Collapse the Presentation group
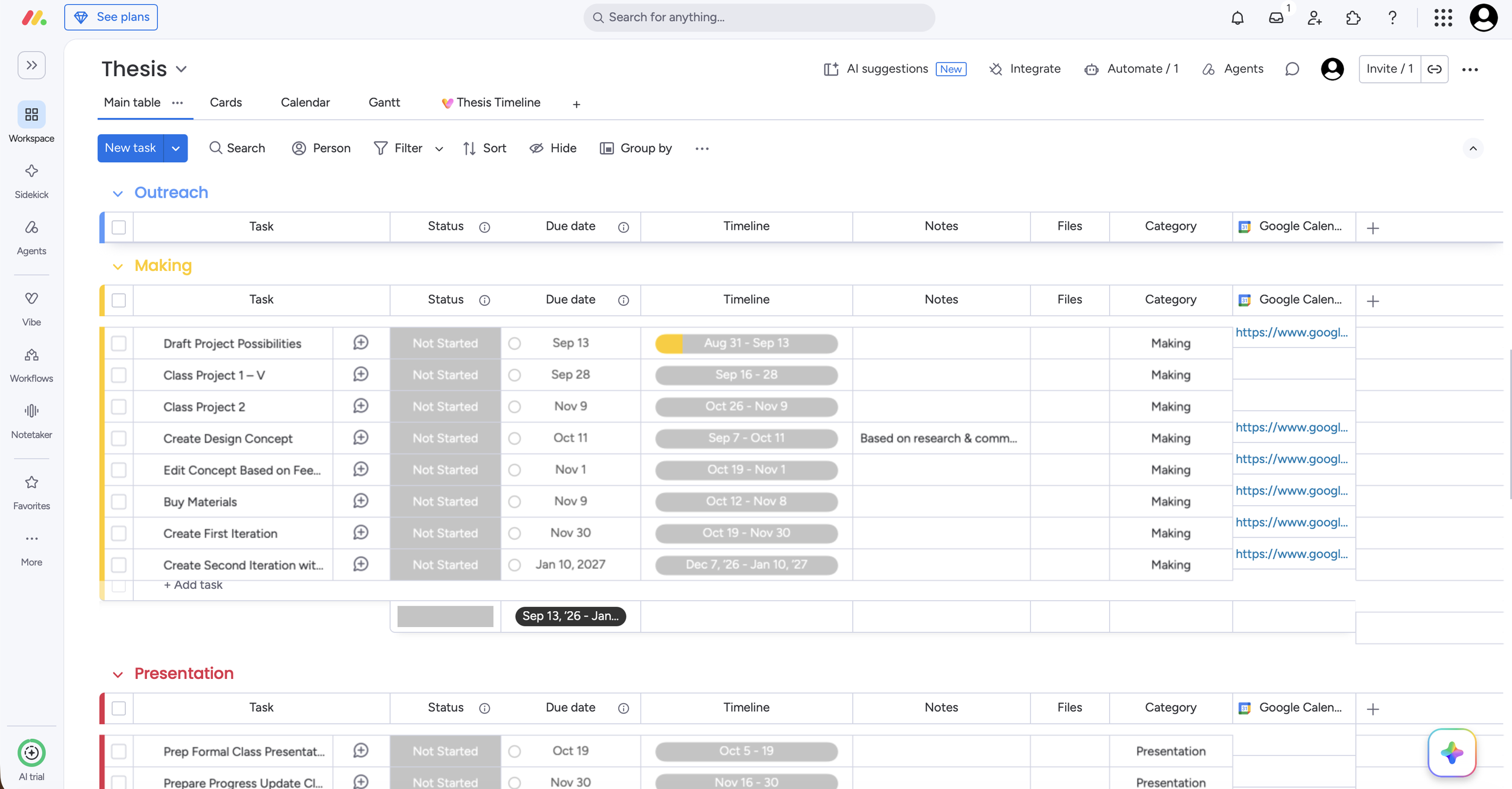This screenshot has height=789, width=1512. coord(117,675)
